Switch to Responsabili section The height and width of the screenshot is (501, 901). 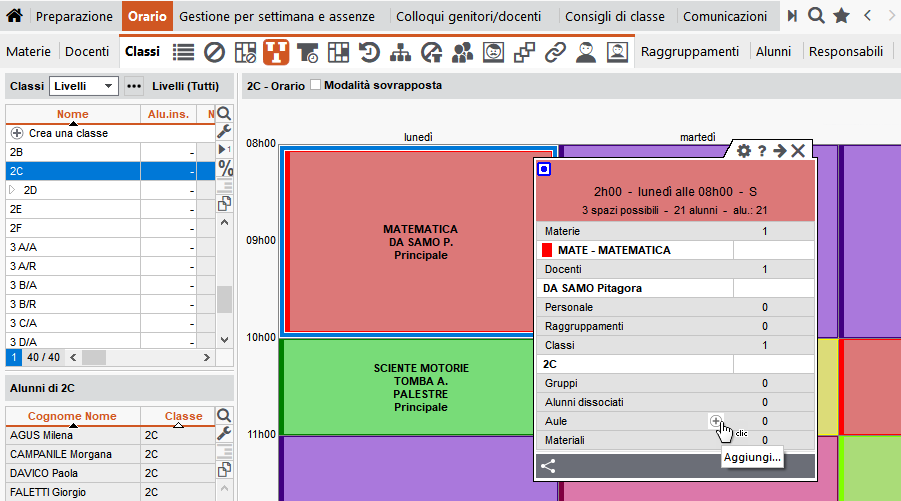[846, 52]
